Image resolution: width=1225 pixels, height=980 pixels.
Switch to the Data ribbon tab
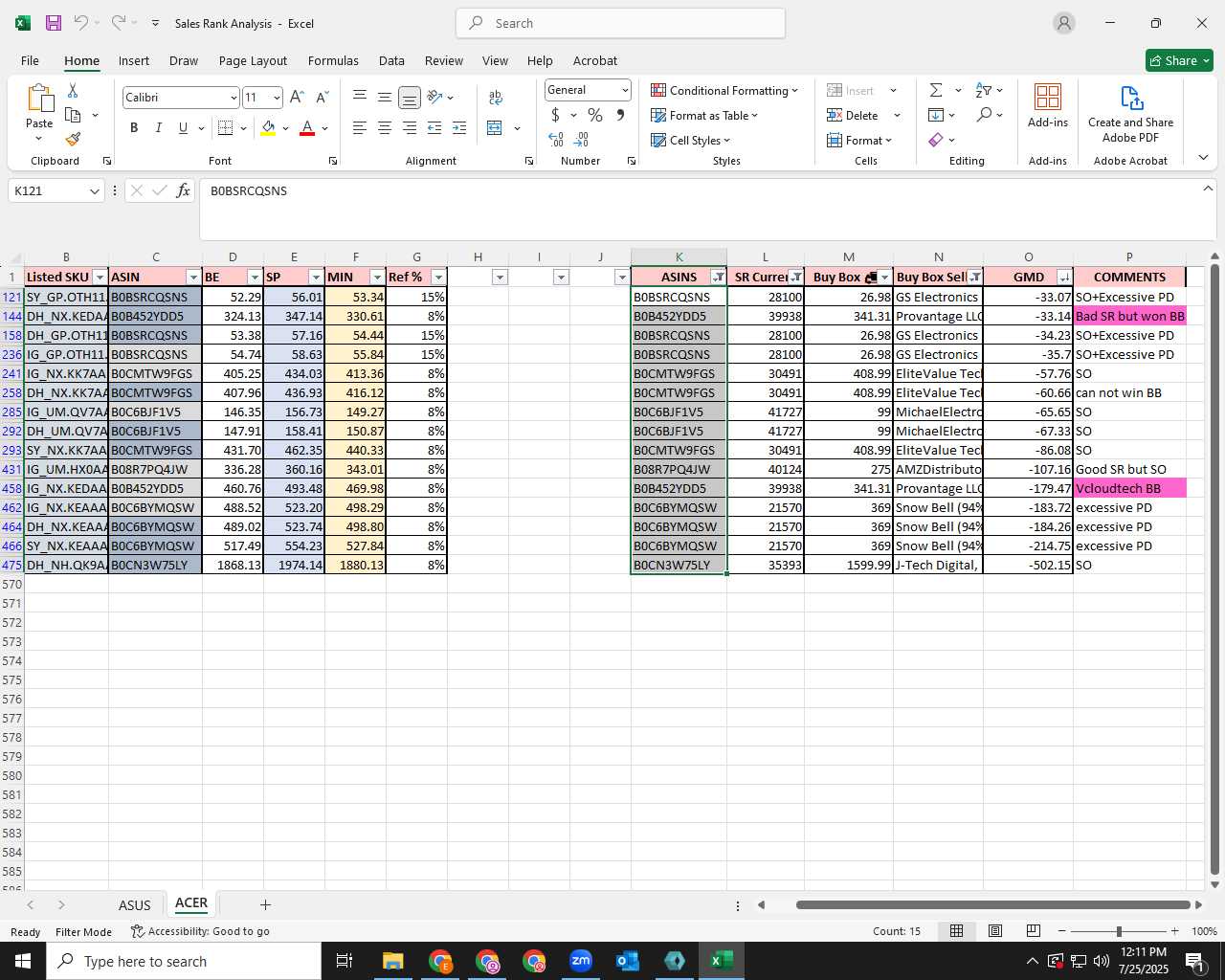391,60
